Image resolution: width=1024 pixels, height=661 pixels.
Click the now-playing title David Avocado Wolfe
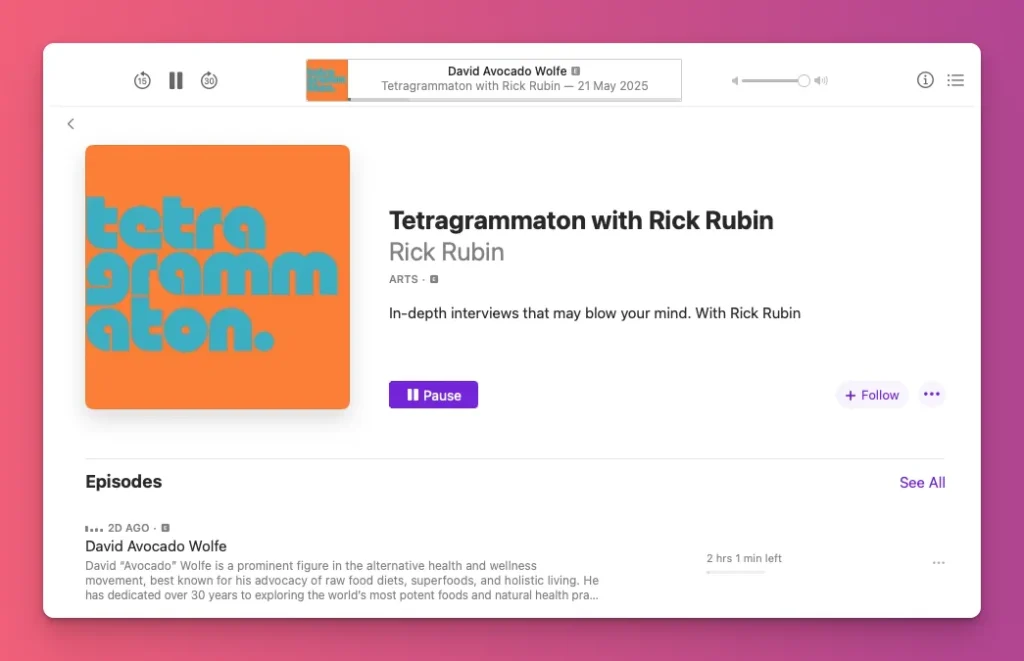point(507,71)
